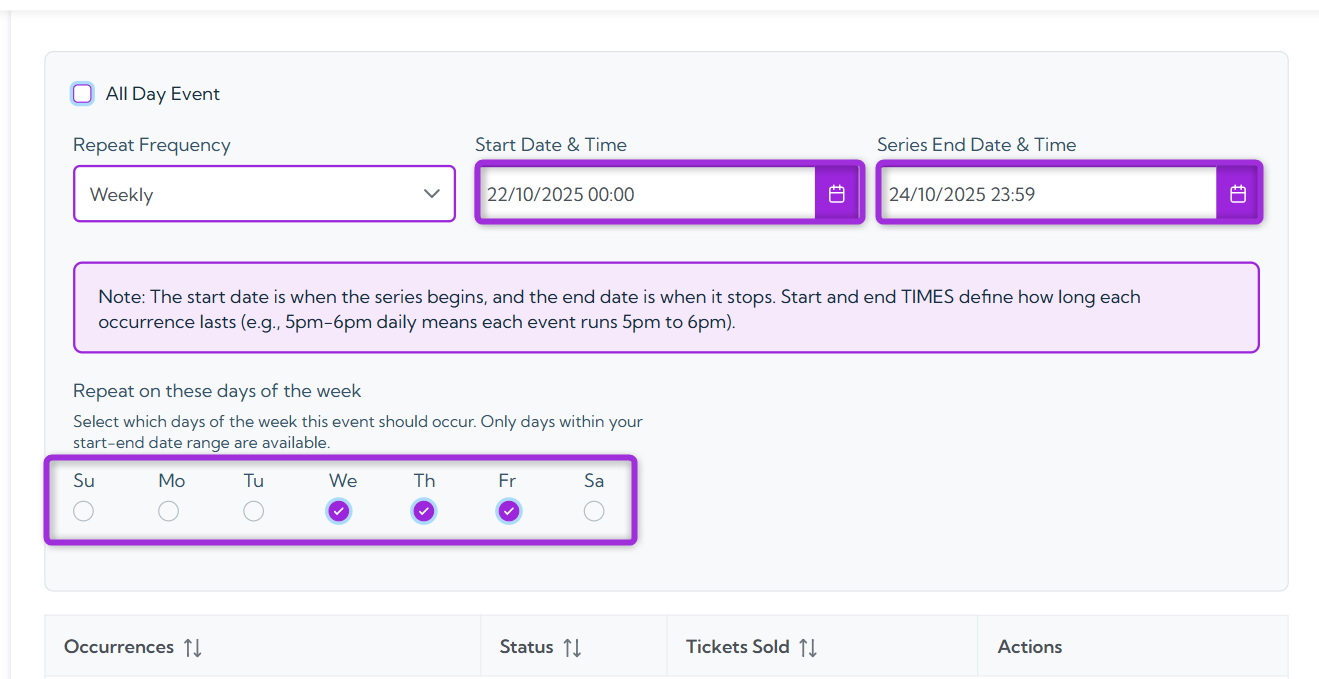Viewport: 1319px width, 679px height.
Task: Sort by Occurrences column arrows
Action: [193, 648]
